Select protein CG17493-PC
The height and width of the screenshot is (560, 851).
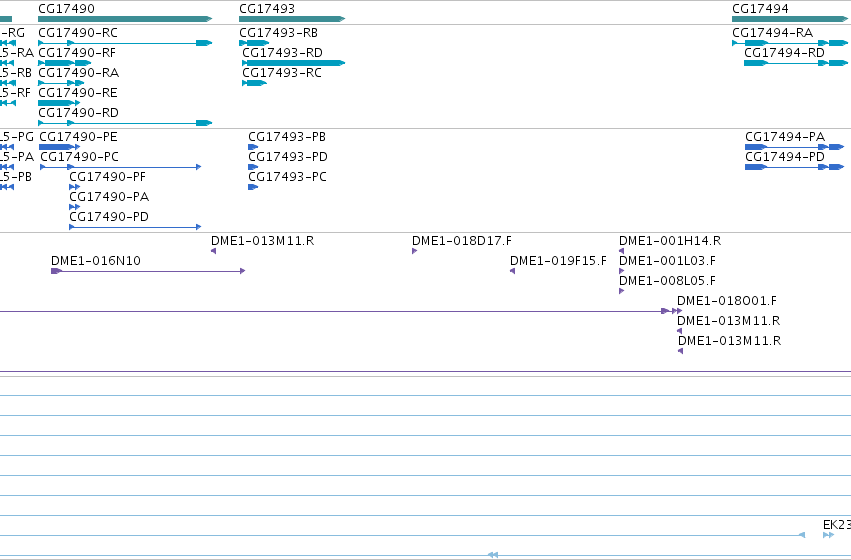click(x=287, y=177)
